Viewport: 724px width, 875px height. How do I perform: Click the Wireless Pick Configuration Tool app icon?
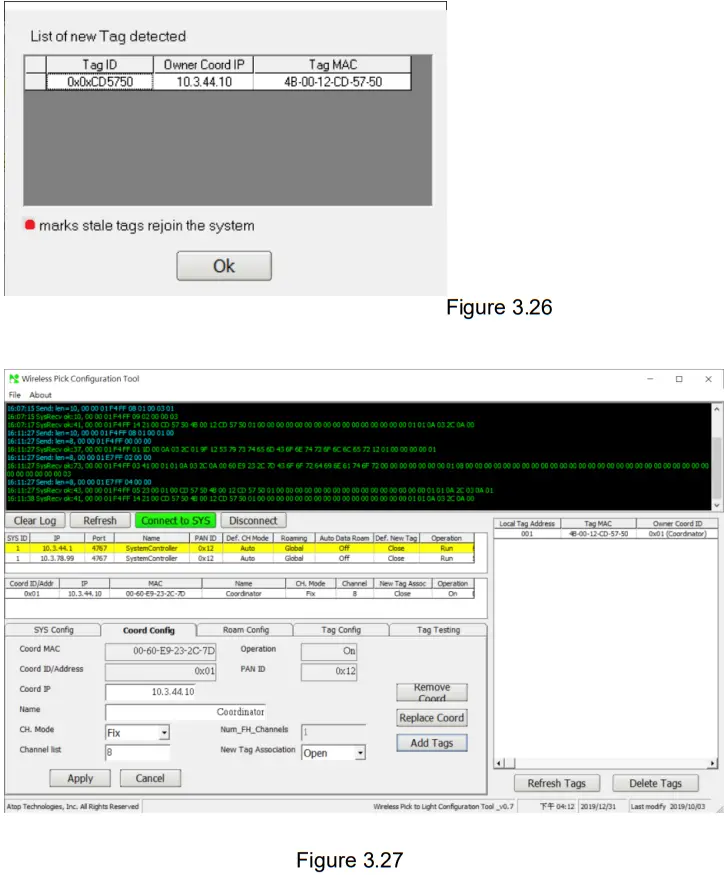(x=14, y=378)
